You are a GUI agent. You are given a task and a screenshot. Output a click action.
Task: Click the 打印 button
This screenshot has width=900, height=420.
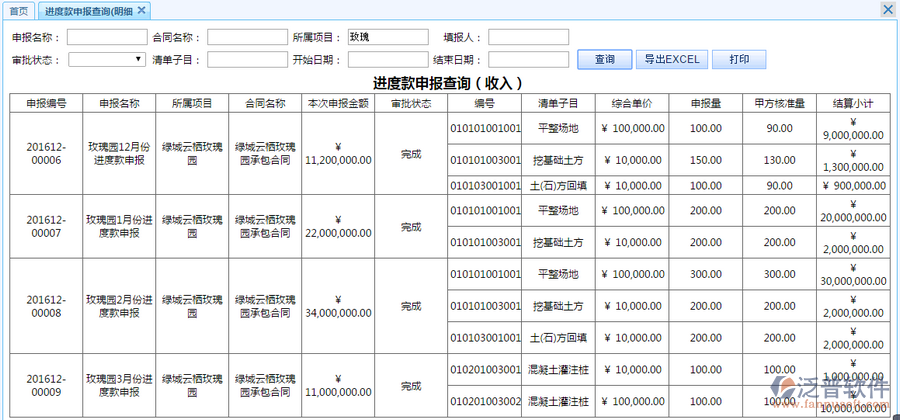(x=739, y=60)
